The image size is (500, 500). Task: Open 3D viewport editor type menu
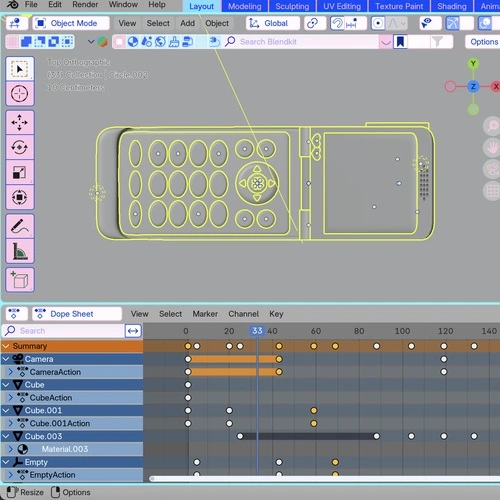click(16, 23)
